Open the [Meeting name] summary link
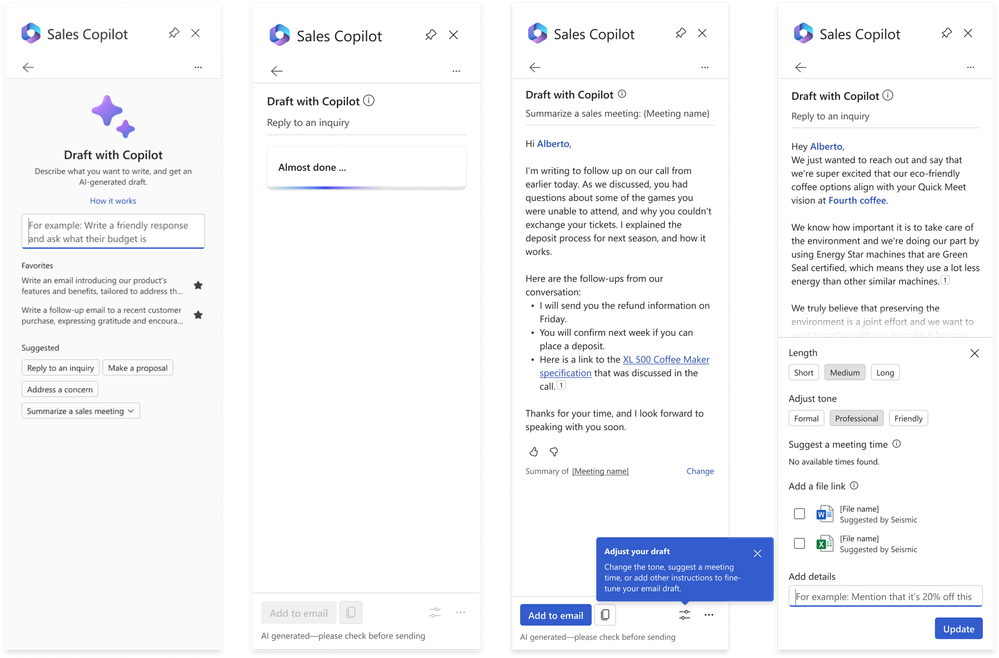 600,471
